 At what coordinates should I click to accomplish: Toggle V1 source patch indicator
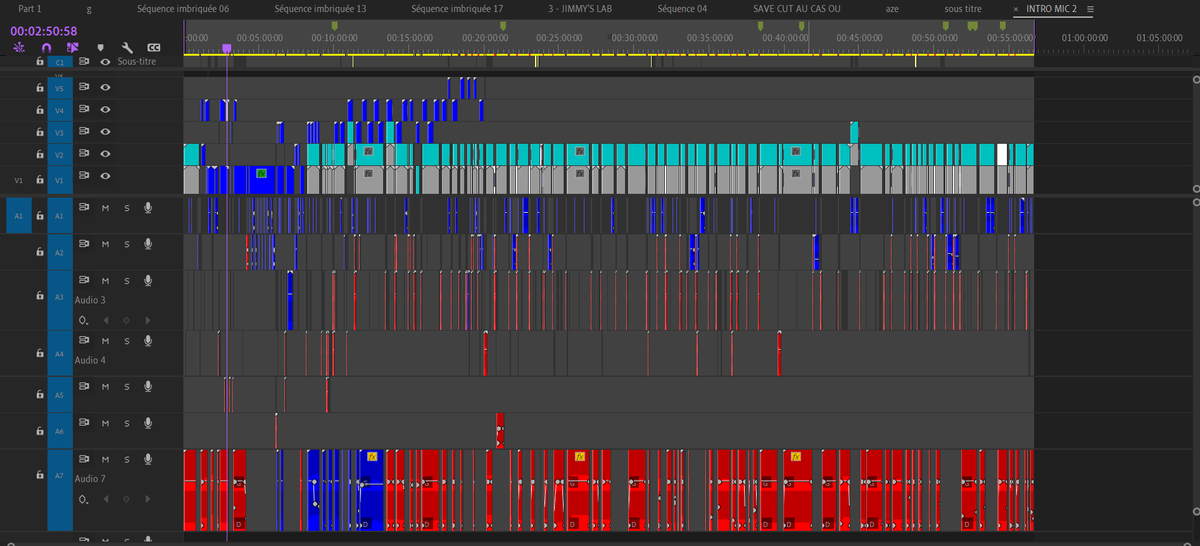point(18,180)
